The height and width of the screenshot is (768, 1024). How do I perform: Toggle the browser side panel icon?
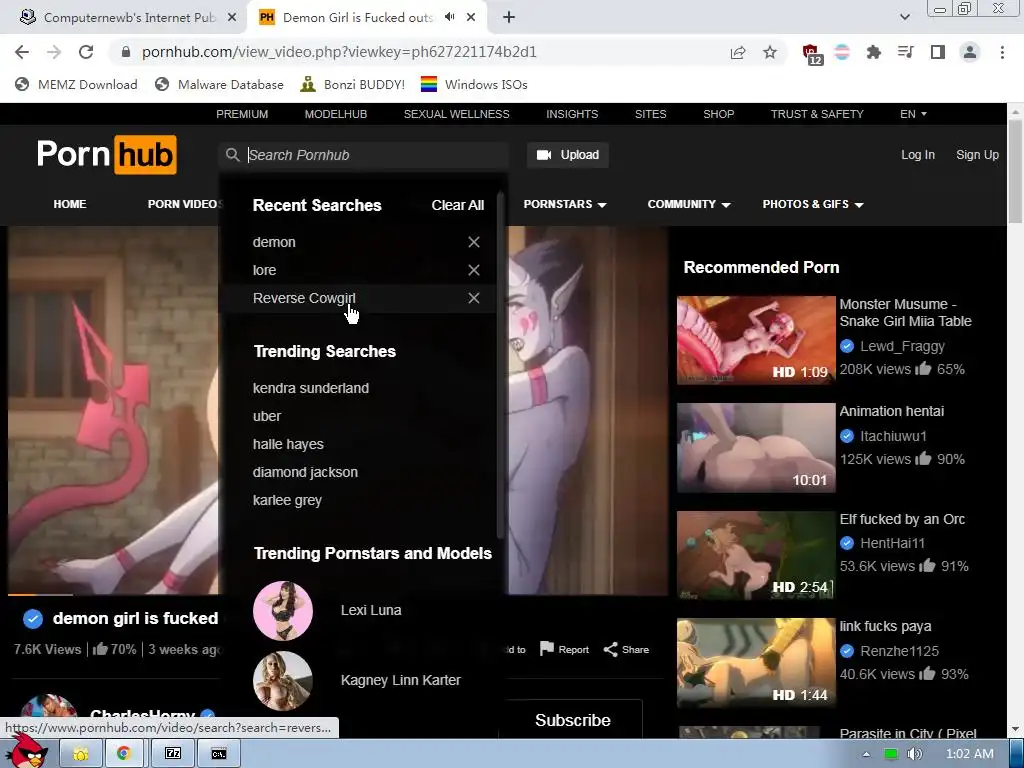[938, 52]
